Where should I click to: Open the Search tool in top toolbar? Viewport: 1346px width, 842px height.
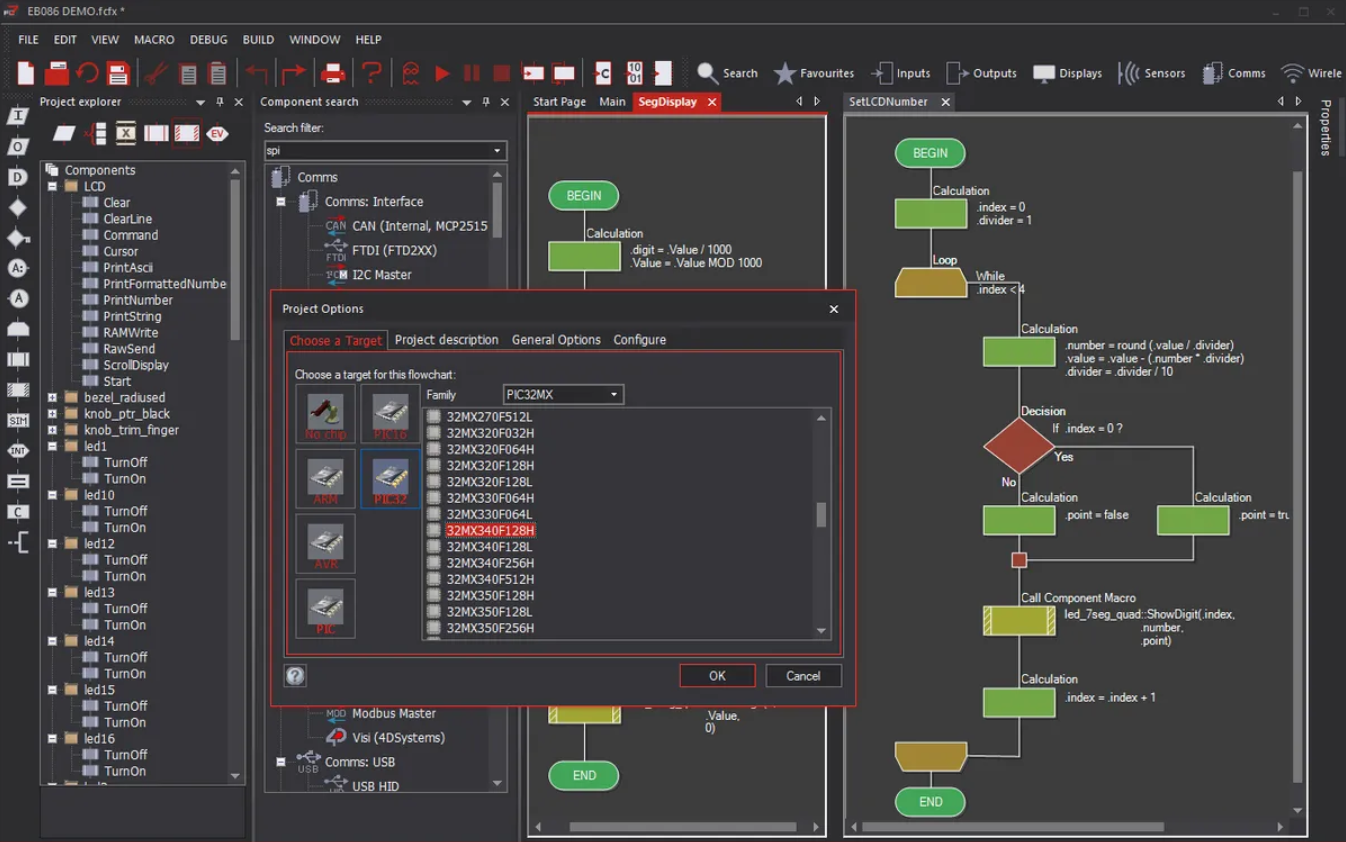tap(727, 73)
